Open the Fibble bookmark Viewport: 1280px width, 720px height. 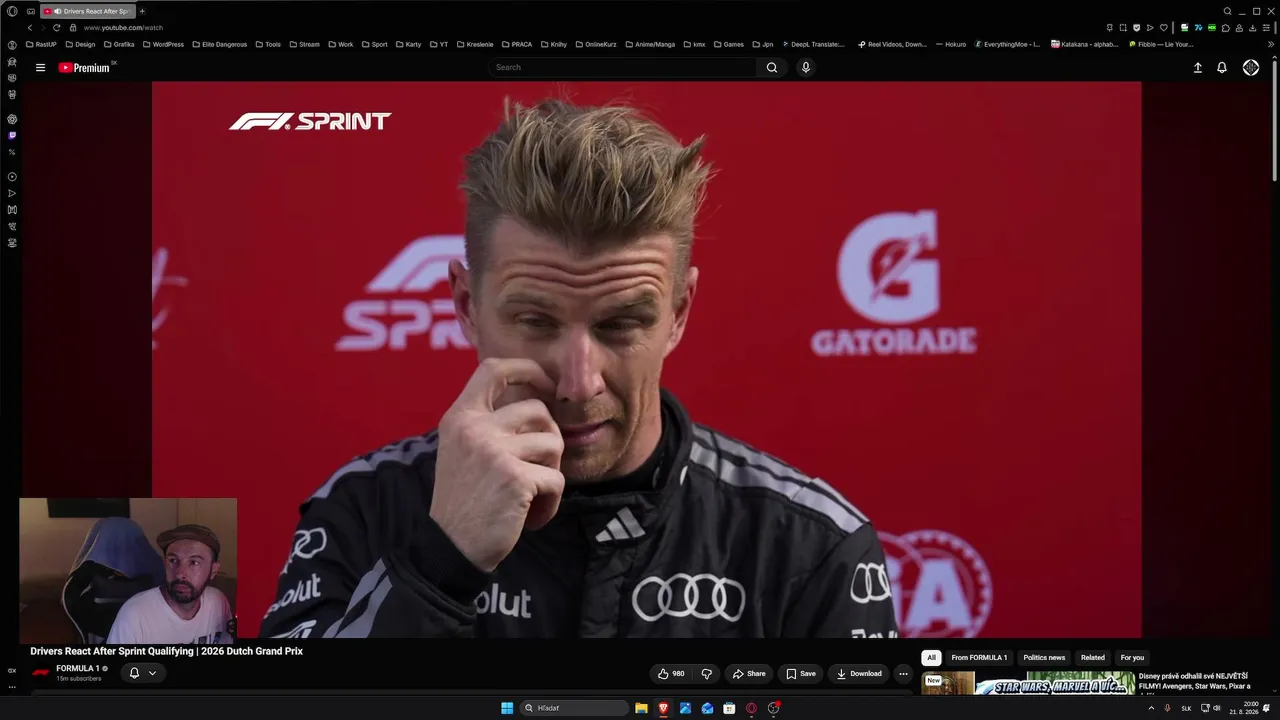(x=1161, y=45)
